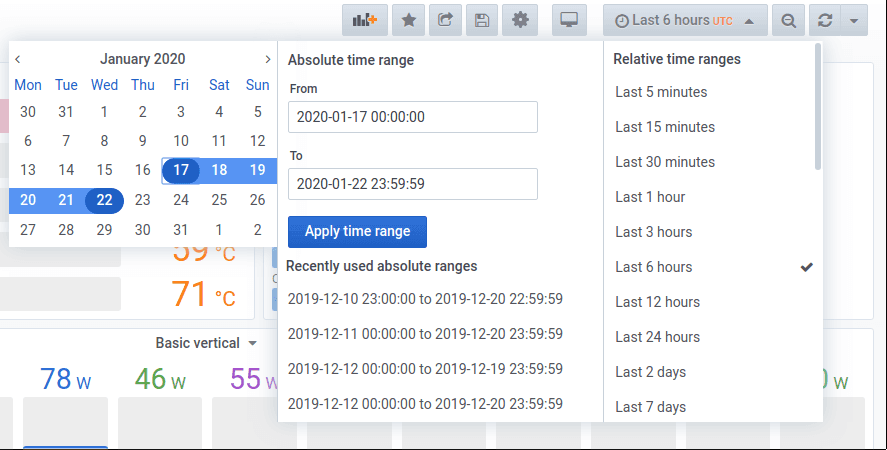Select Last 15 minutes range

tap(665, 127)
